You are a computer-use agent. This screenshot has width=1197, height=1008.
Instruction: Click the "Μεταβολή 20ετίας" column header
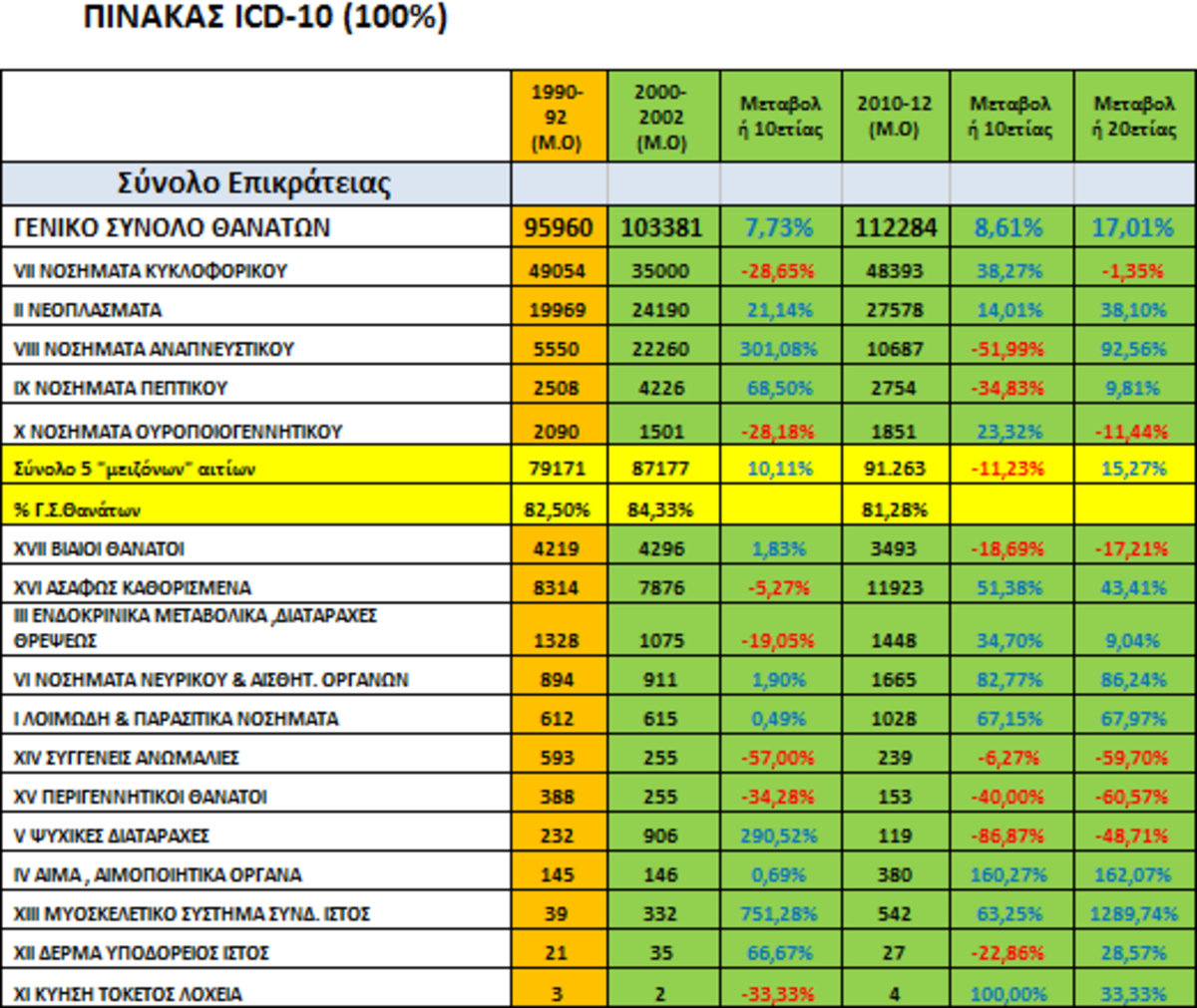click(x=1133, y=117)
